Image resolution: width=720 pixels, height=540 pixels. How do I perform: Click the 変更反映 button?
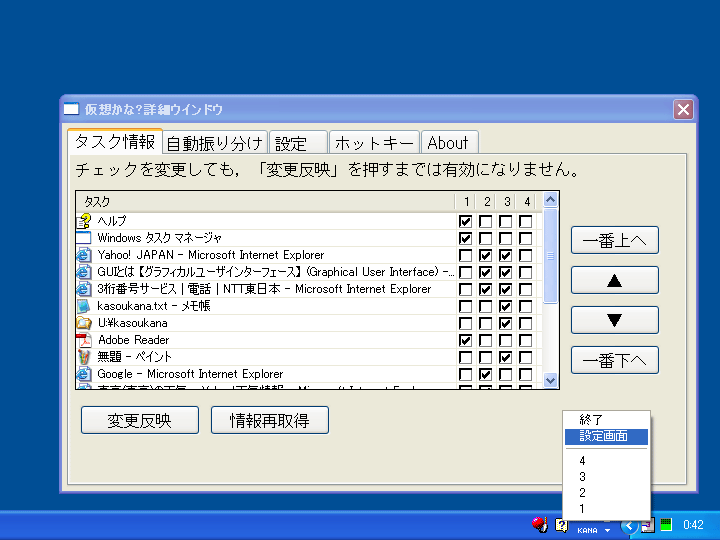point(140,420)
